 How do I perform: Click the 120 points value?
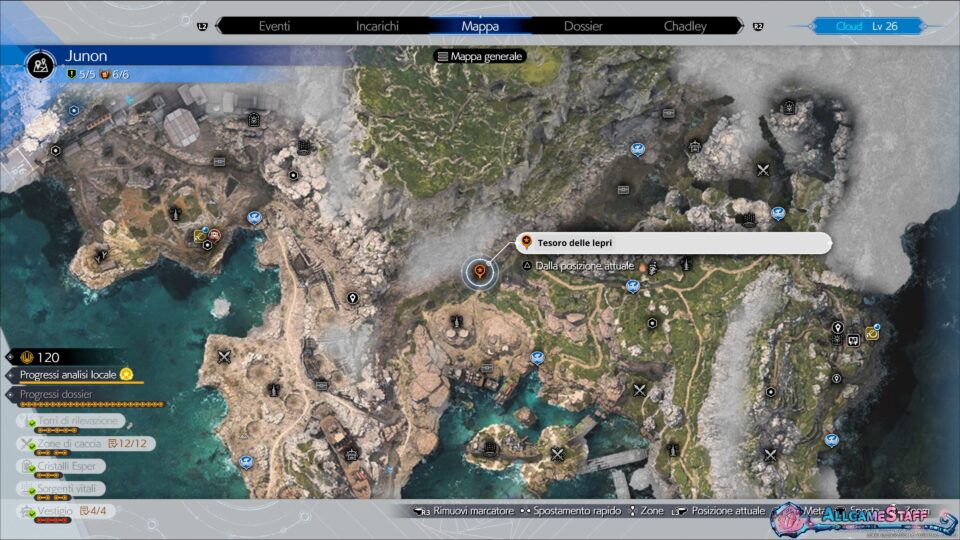pos(48,357)
